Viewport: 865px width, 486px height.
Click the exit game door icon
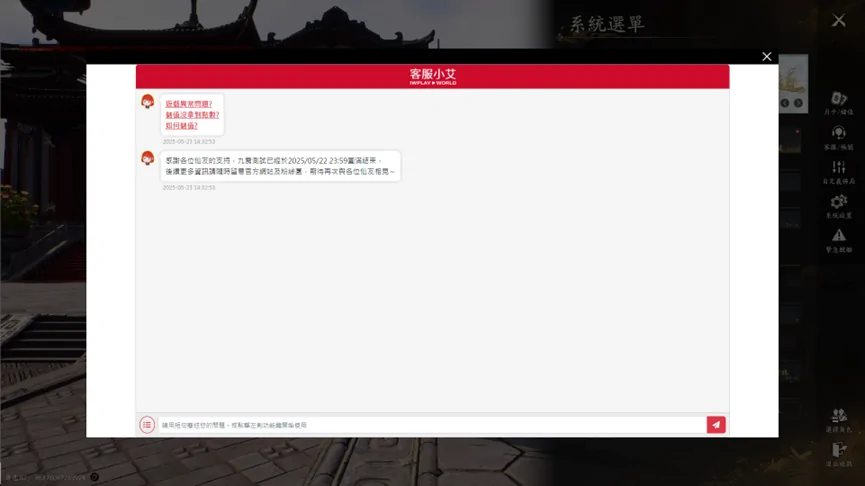point(839,455)
